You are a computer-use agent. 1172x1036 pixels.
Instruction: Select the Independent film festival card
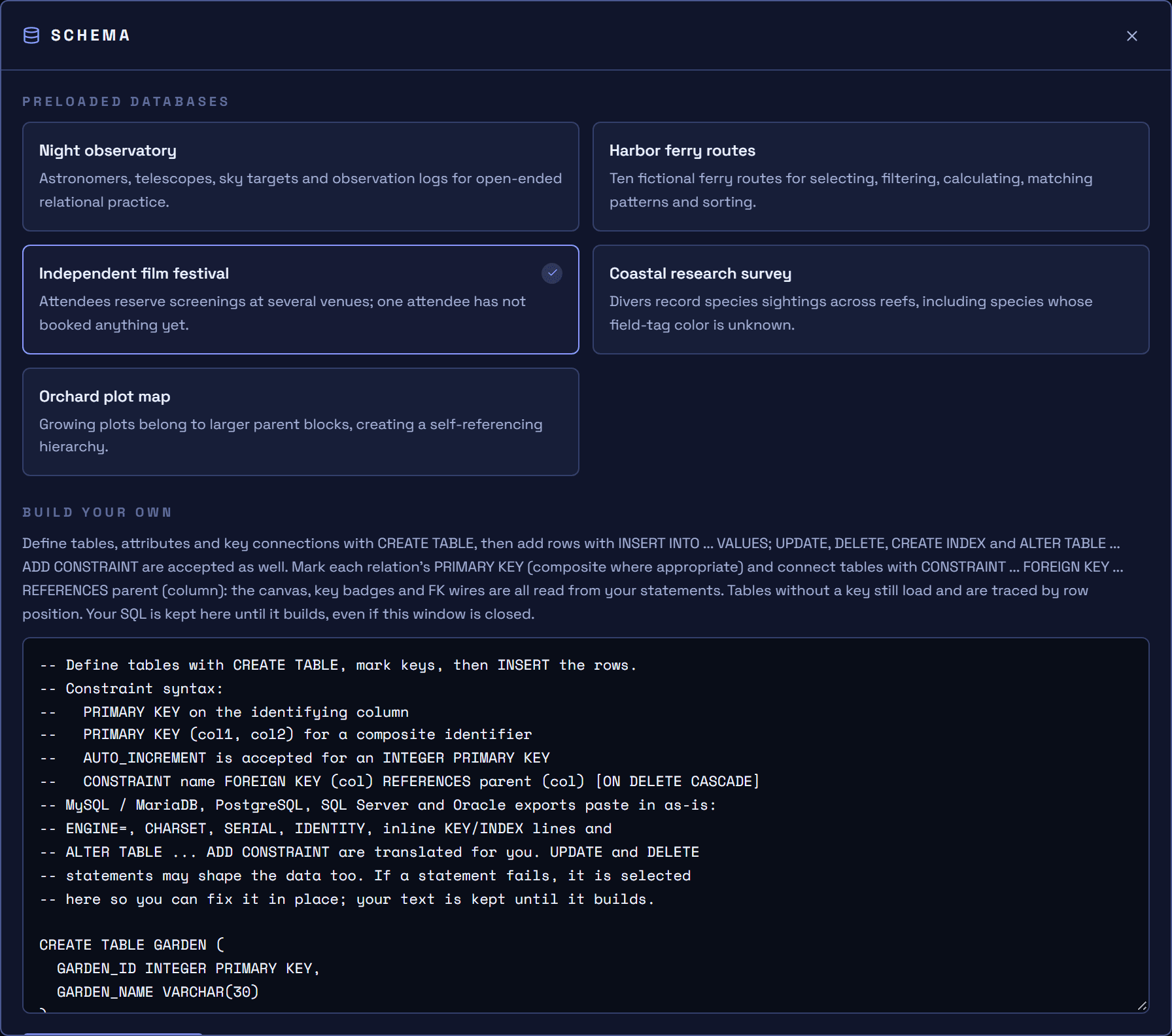pyautogui.click(x=301, y=300)
